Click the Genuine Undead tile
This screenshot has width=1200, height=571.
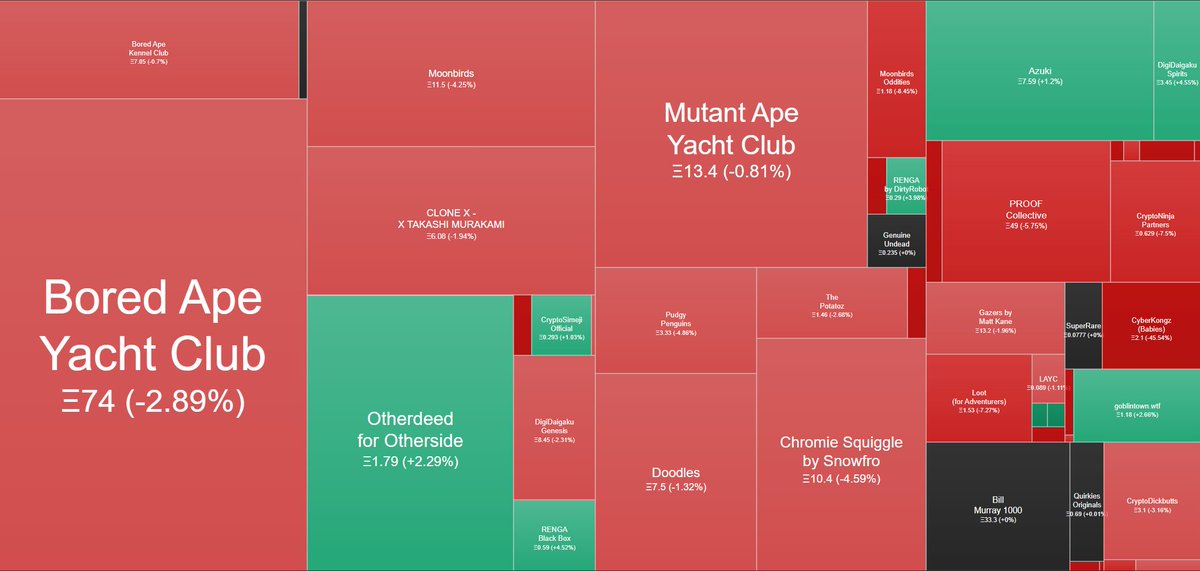[x=896, y=241]
